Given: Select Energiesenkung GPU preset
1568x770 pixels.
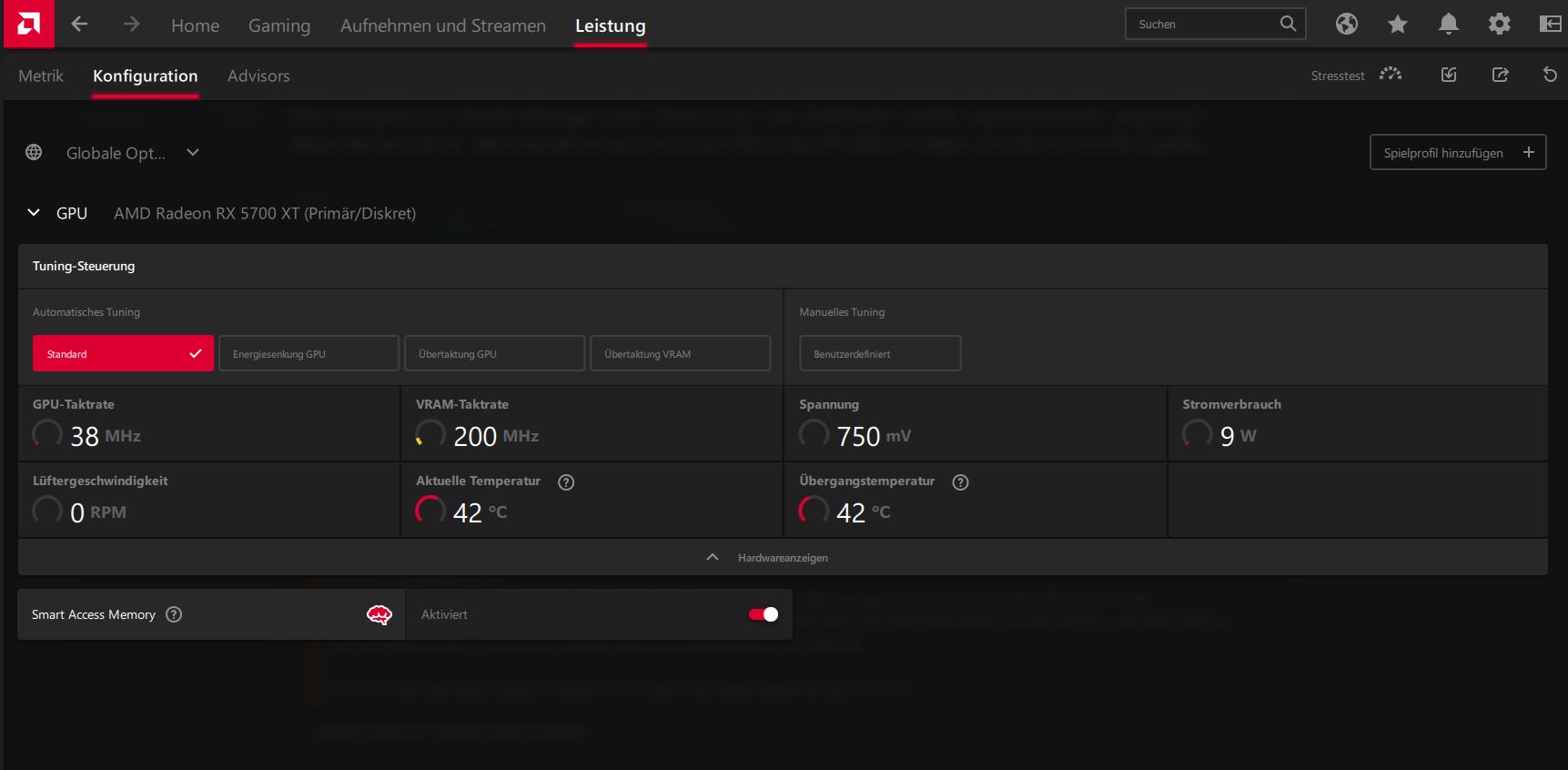Looking at the screenshot, I should point(309,353).
